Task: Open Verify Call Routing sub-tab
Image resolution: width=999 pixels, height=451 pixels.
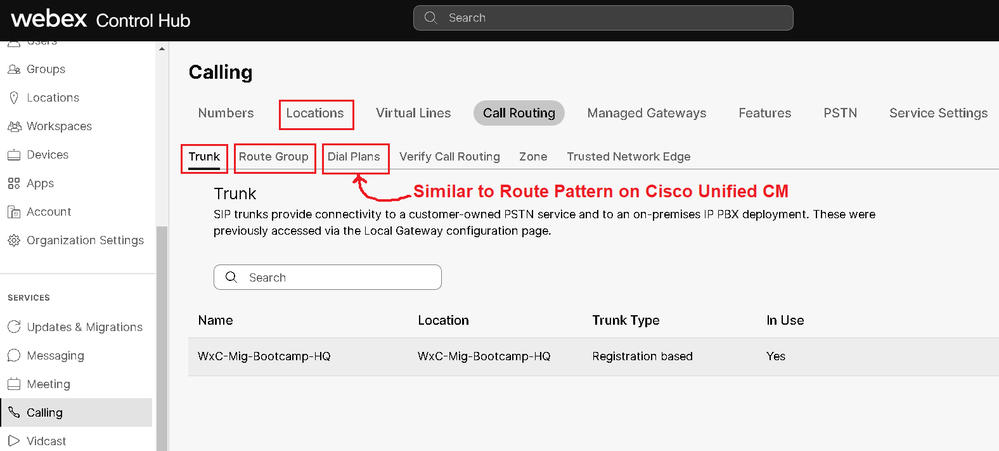Action: click(x=449, y=157)
